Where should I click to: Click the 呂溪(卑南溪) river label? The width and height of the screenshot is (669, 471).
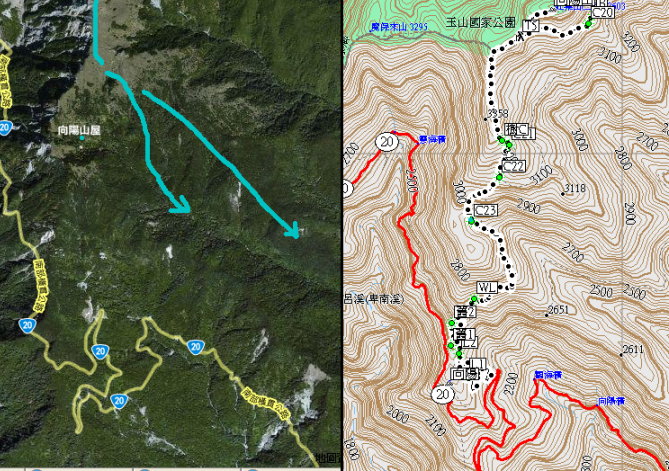pos(374,299)
